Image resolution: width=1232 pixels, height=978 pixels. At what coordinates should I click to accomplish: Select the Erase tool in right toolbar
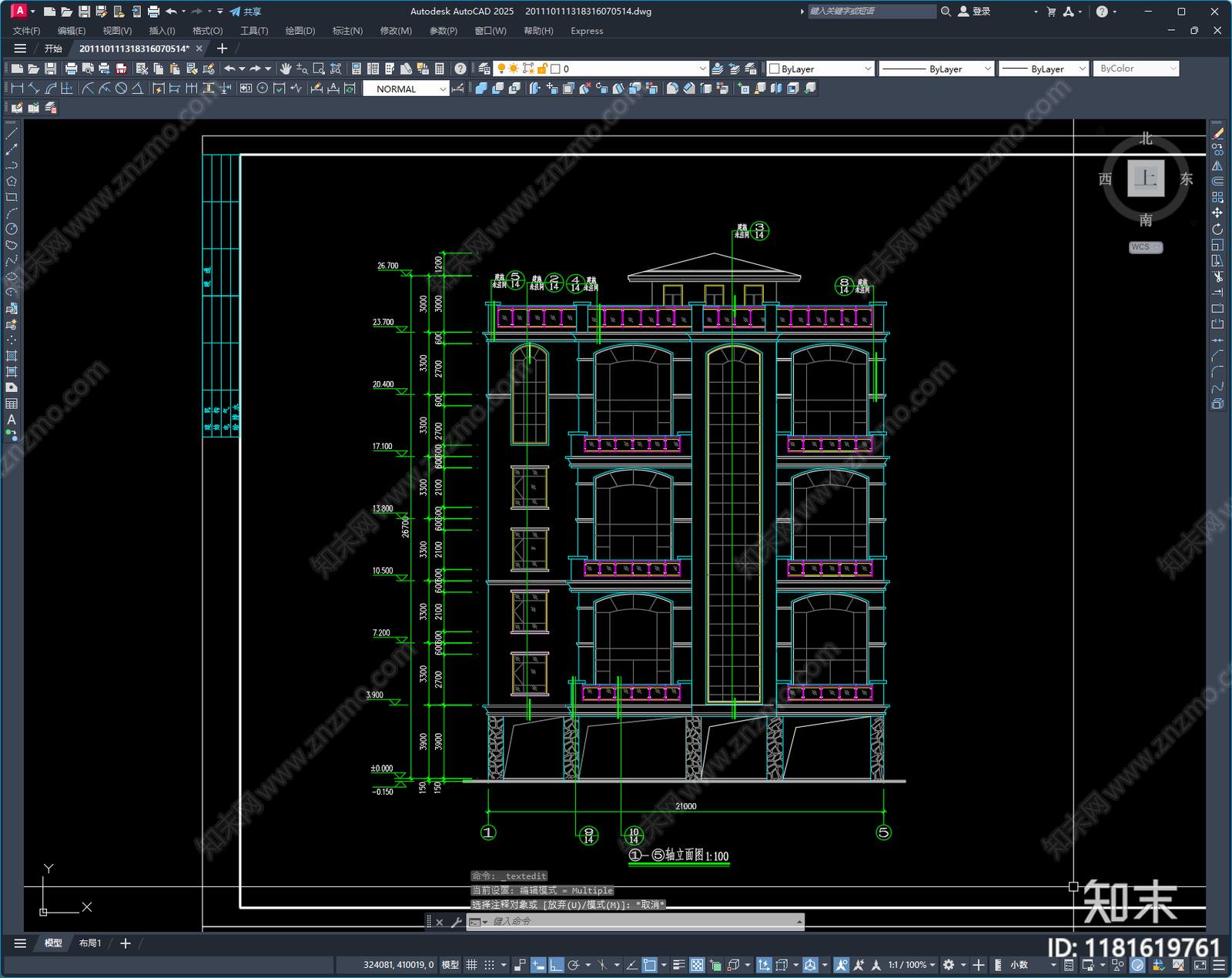pyautogui.click(x=1217, y=134)
